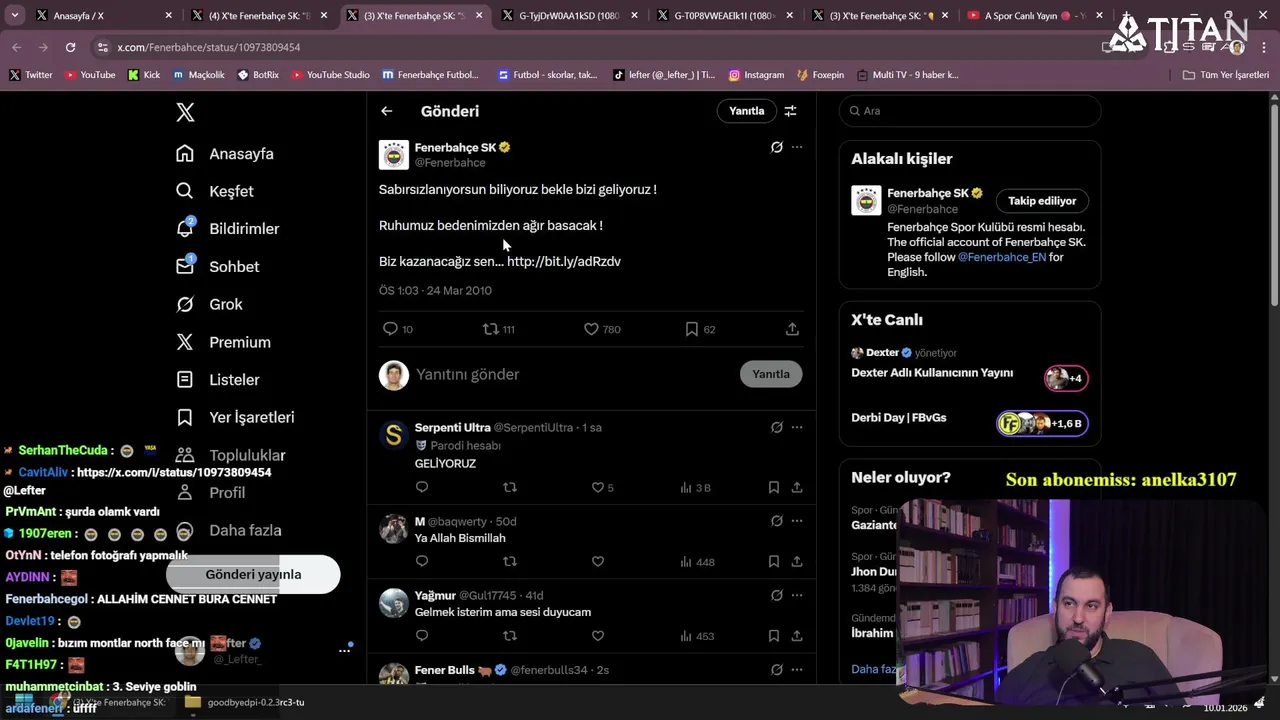Viewport: 1280px width, 720px height.
Task: Open more options on Fenerbahçe SK post
Action: 797,147
